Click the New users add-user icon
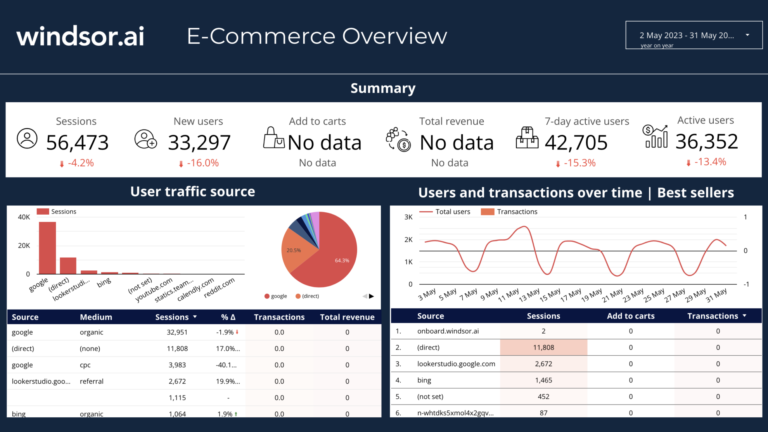768x432 pixels. [145, 139]
